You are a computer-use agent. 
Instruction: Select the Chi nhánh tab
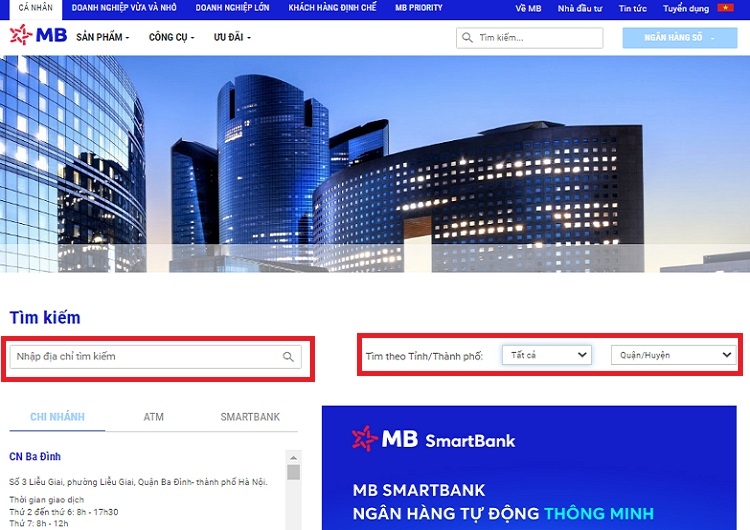click(x=57, y=417)
